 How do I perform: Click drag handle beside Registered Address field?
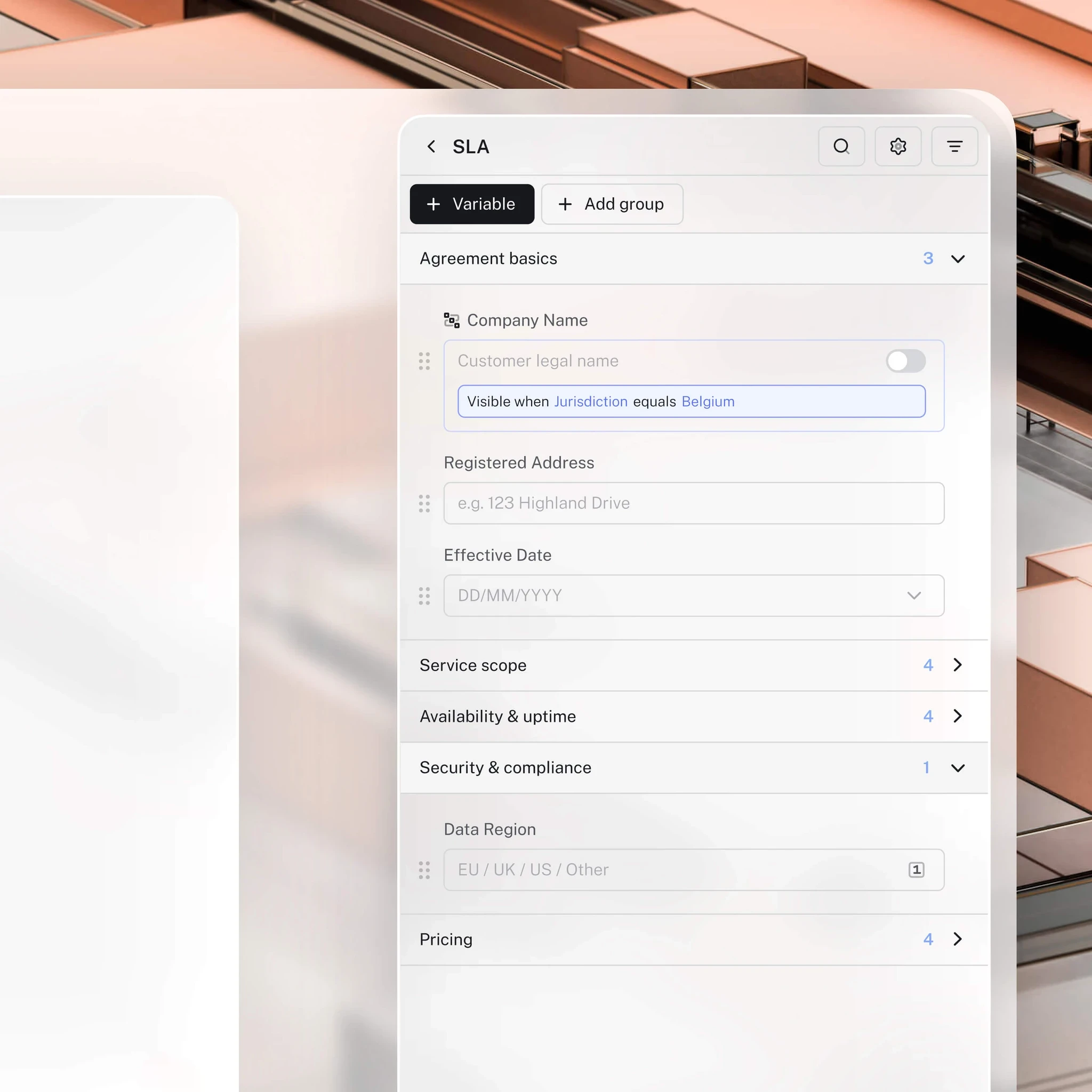(424, 503)
